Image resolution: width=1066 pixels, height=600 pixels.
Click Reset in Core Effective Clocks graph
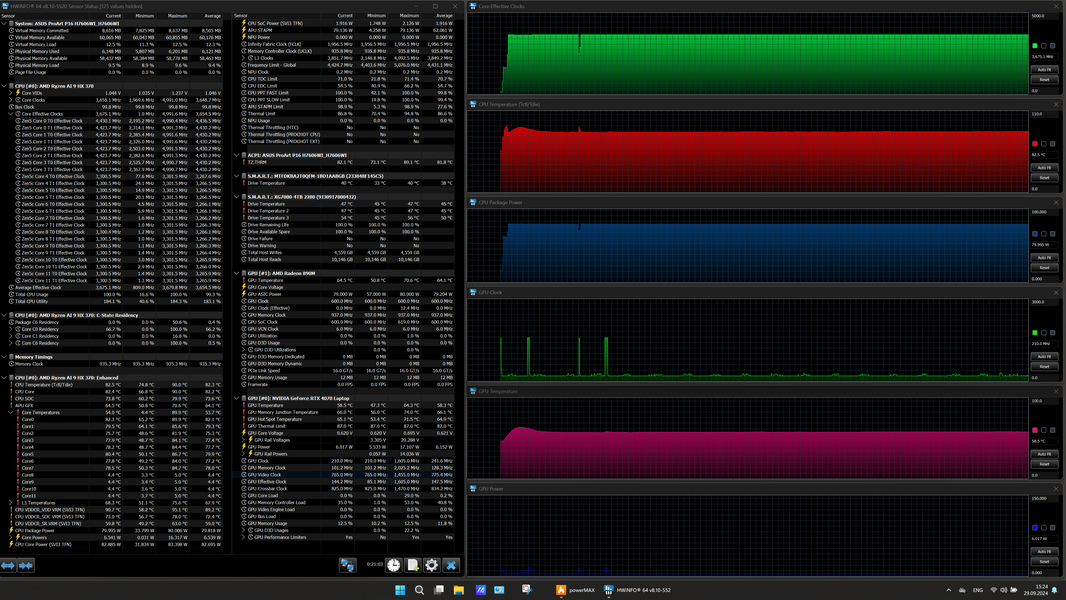[1044, 80]
